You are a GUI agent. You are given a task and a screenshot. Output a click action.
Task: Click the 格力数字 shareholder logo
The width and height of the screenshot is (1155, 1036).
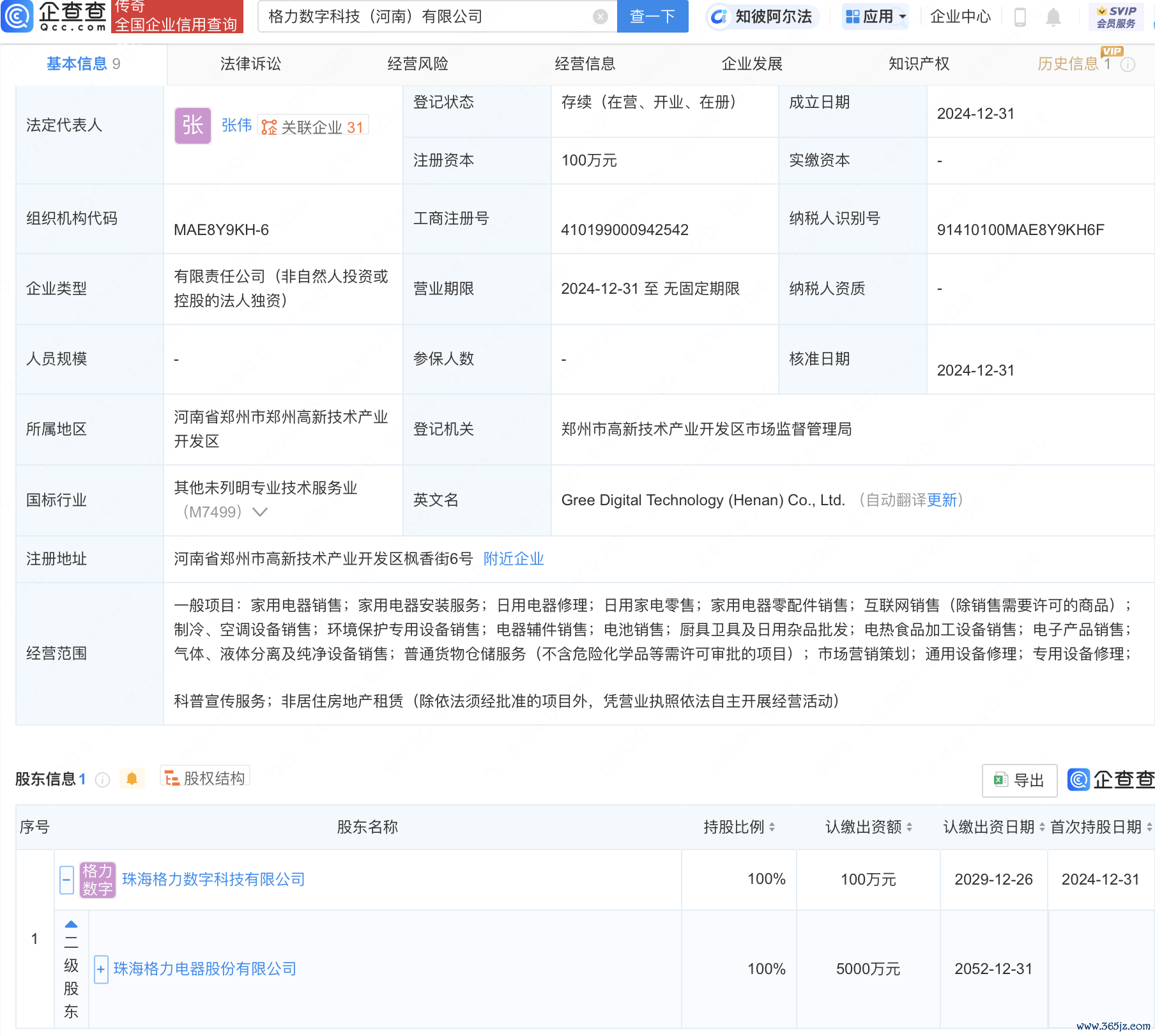[98, 880]
